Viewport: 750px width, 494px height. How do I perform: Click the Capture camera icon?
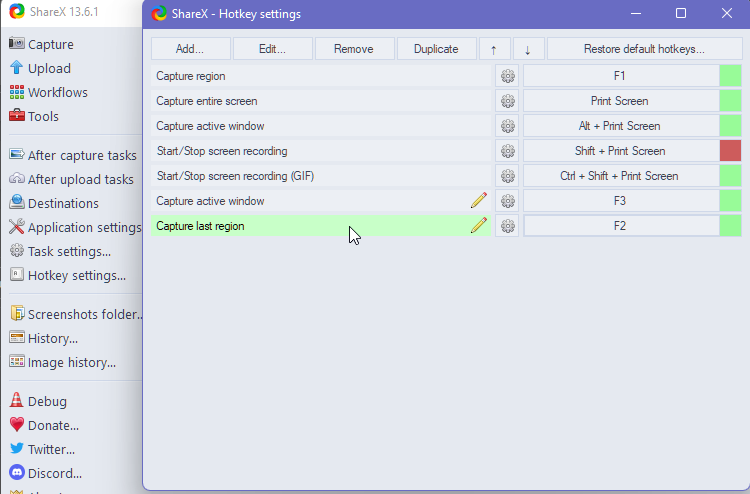point(17,44)
